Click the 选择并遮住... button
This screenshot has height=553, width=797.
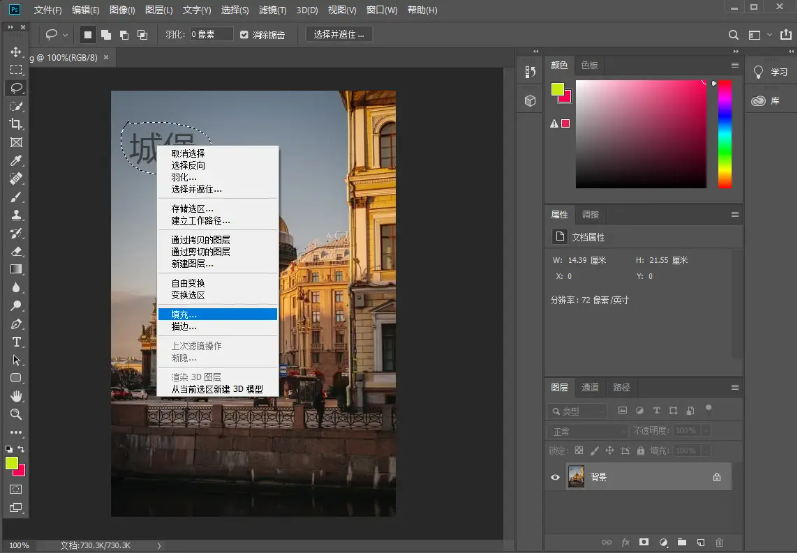[x=339, y=35]
